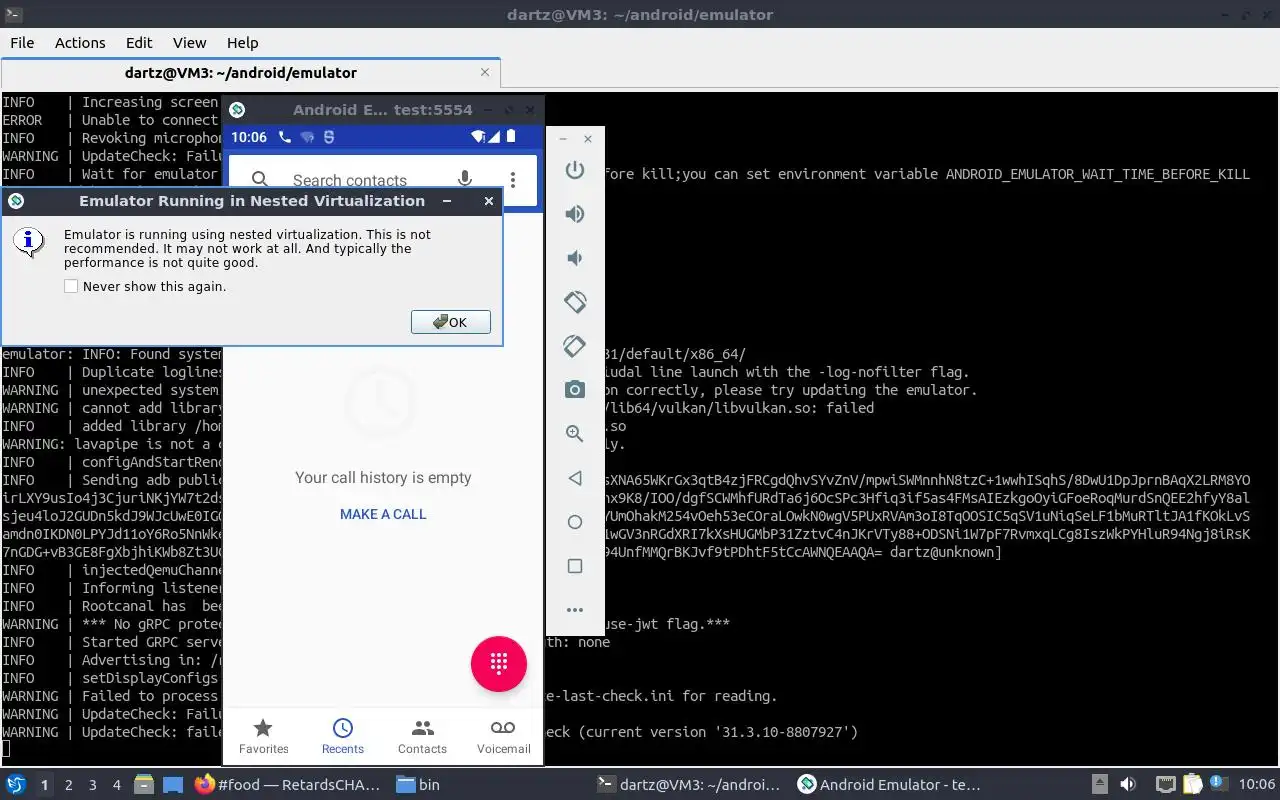Screen dimensions: 1280x800
Task: Open the Help menu
Action: coord(242,43)
